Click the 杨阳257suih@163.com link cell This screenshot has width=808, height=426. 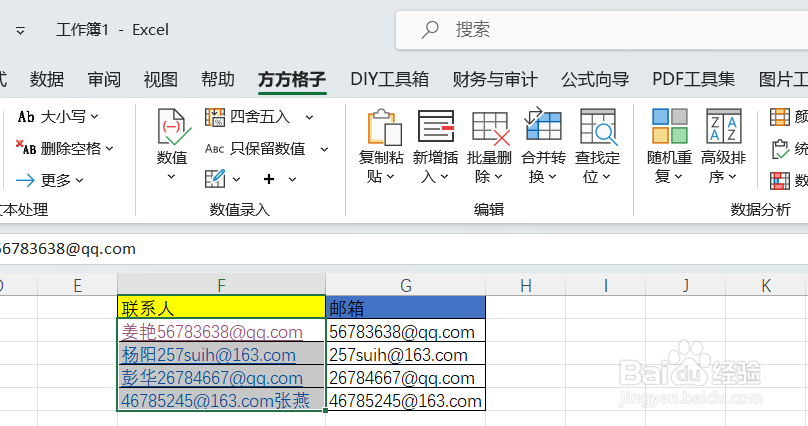point(222,354)
